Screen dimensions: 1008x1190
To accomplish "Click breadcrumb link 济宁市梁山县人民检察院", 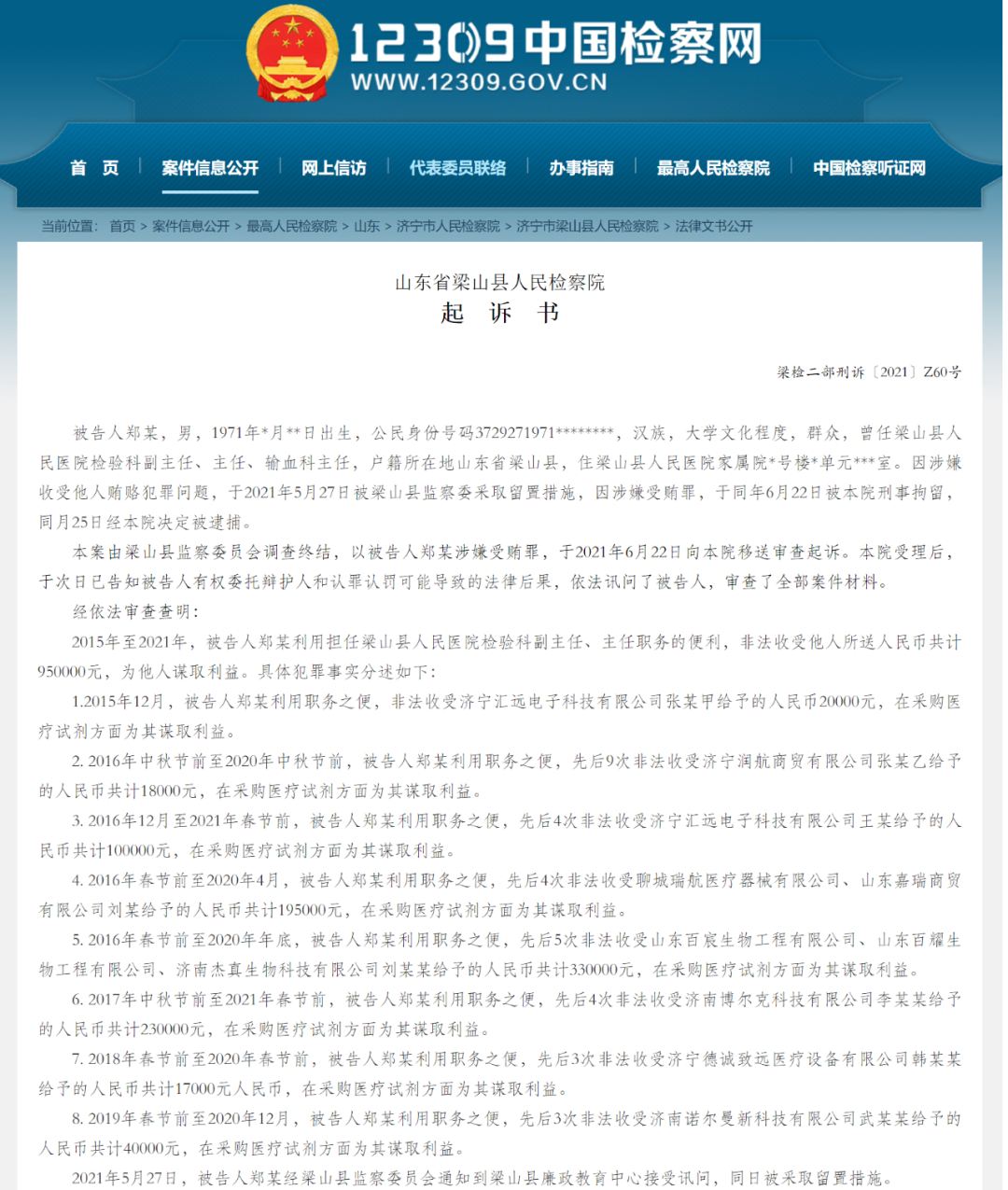I will [x=587, y=226].
